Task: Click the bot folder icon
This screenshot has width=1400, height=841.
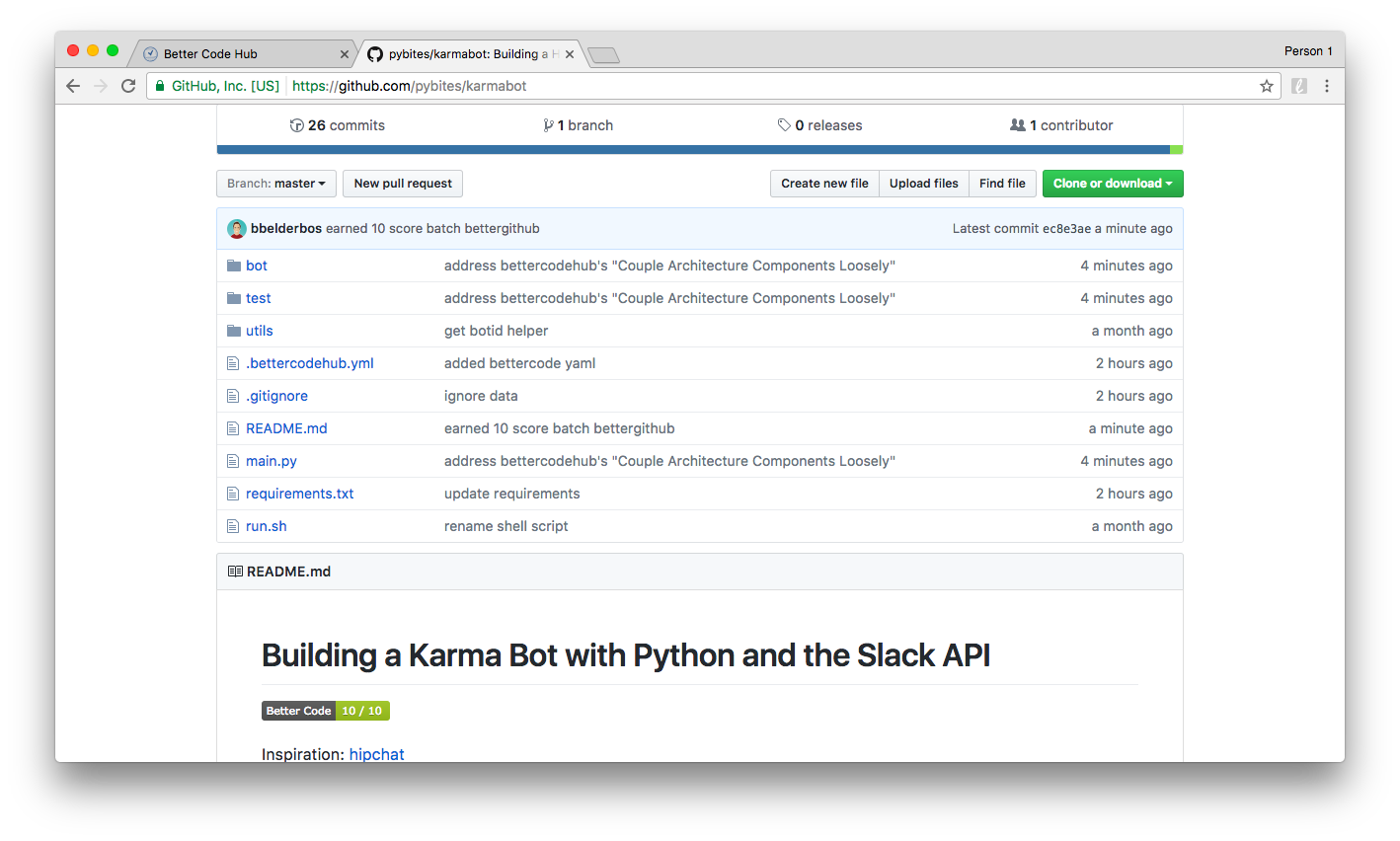Action: (234, 266)
